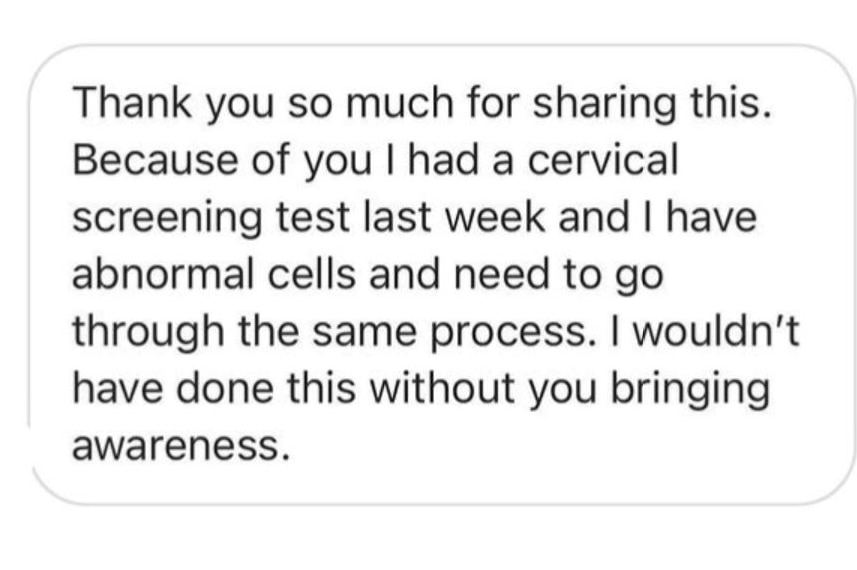
Task: Click the word "through" in the message
Action: pos(148,333)
